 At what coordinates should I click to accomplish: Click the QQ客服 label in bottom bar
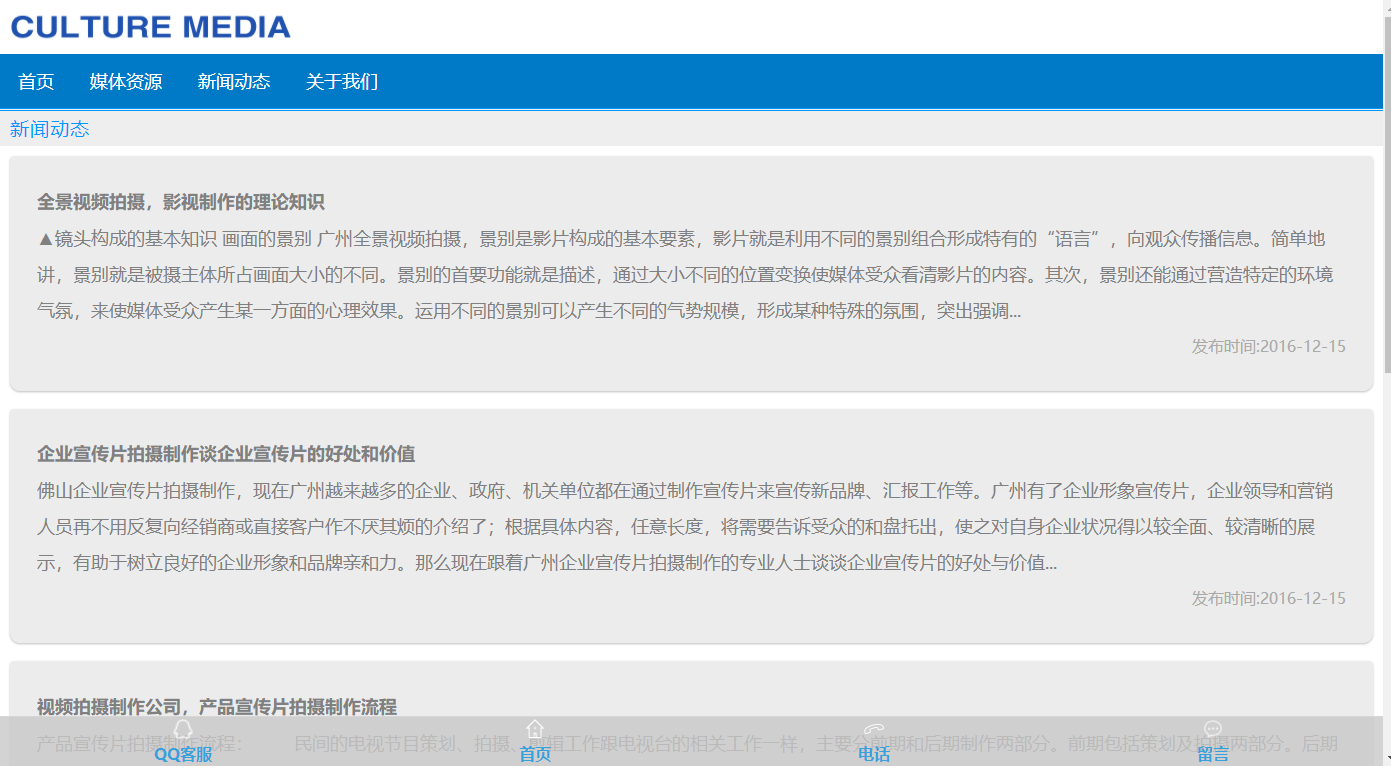pyautogui.click(x=183, y=755)
